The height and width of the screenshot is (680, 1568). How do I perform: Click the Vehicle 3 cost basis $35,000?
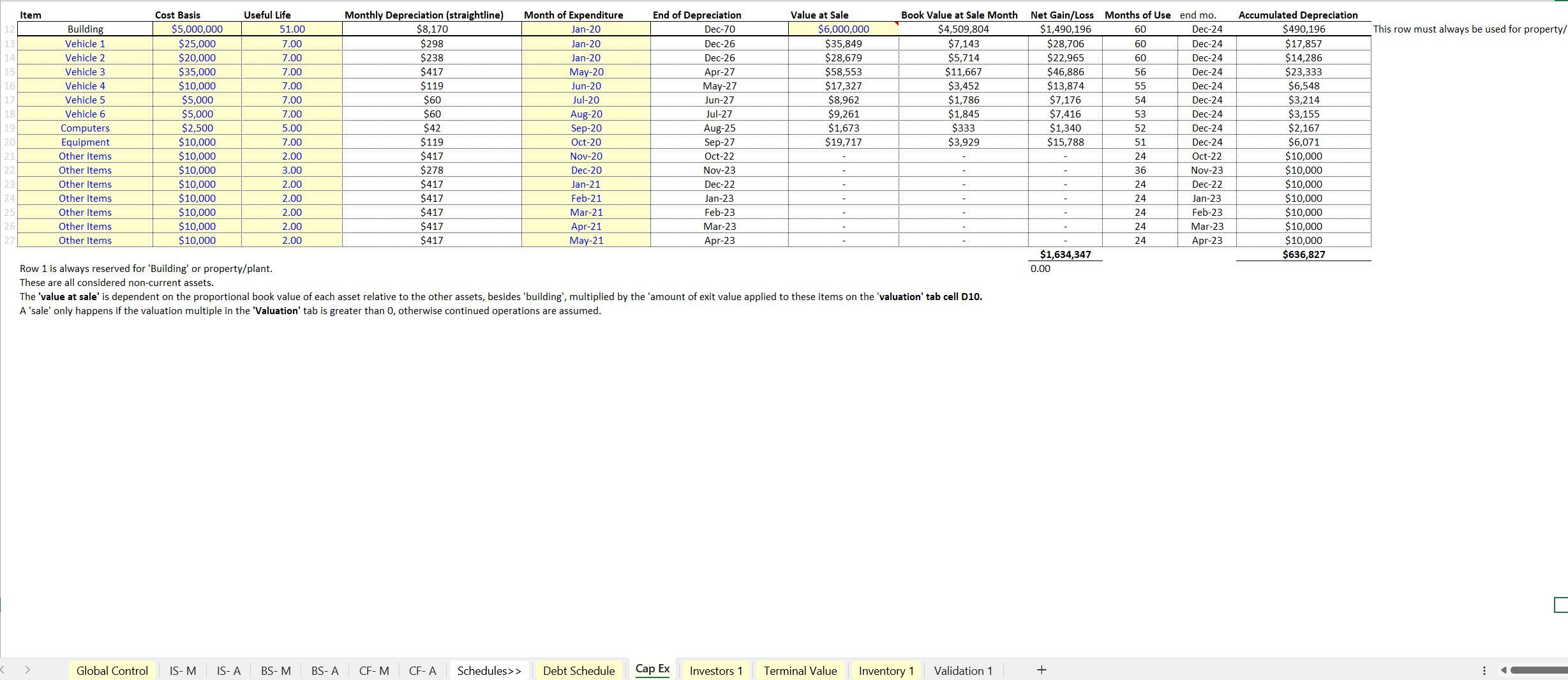pyautogui.click(x=197, y=72)
